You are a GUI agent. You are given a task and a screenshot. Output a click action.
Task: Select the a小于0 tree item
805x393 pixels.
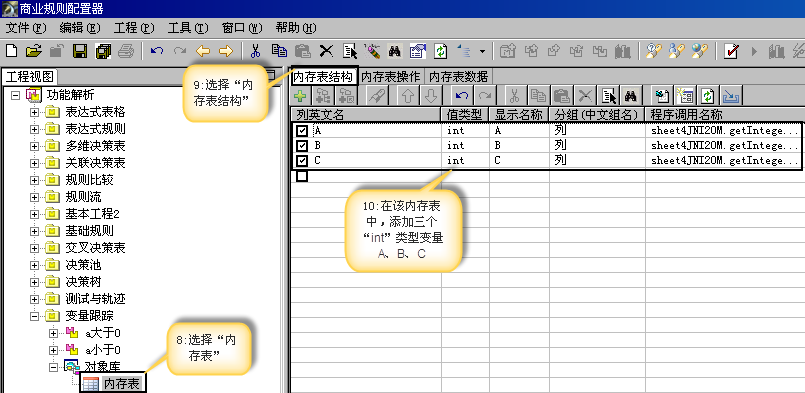pos(103,350)
